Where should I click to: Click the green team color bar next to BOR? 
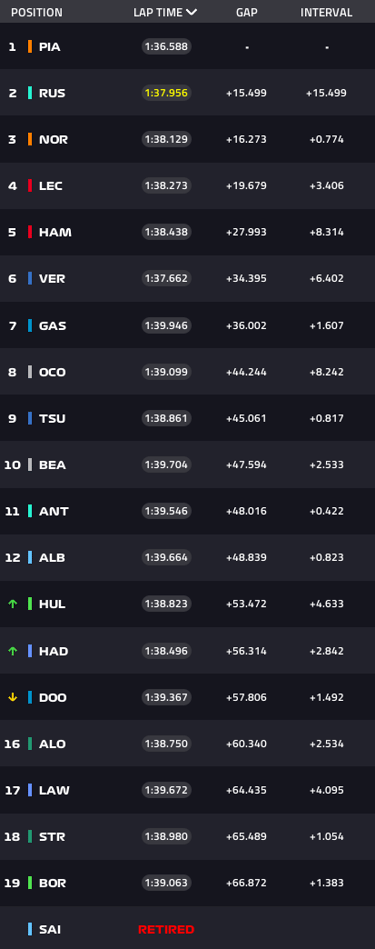[x=30, y=883]
